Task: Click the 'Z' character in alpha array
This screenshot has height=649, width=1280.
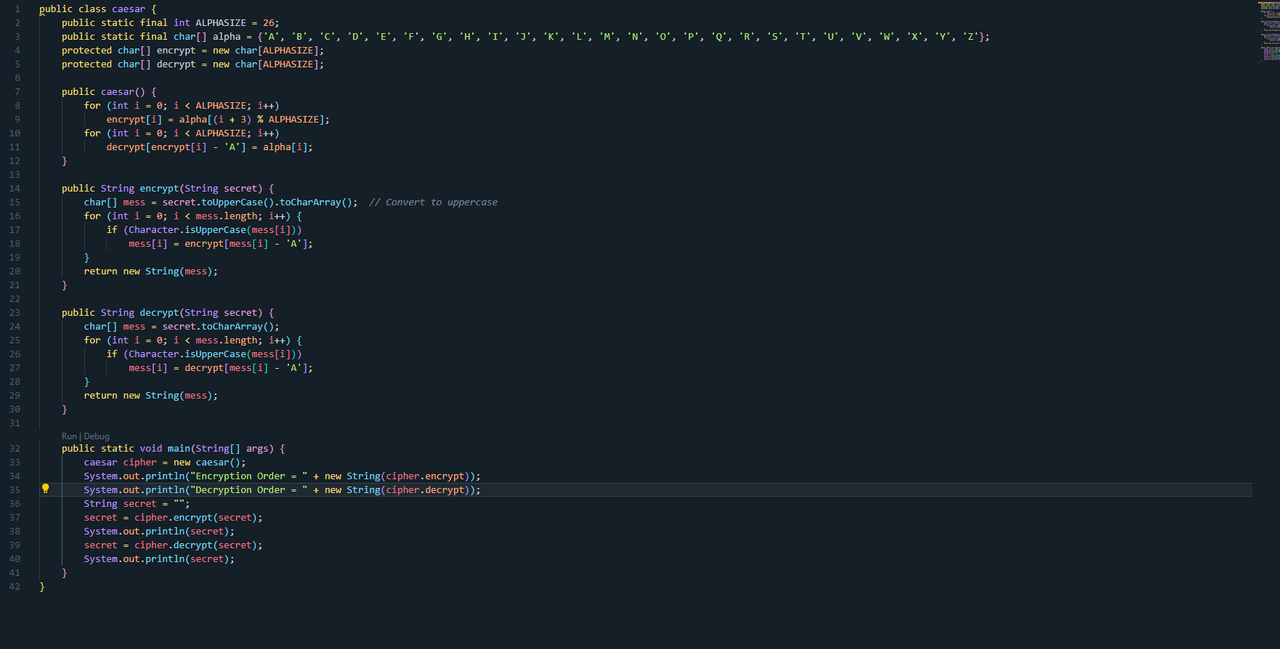Action: pos(969,36)
